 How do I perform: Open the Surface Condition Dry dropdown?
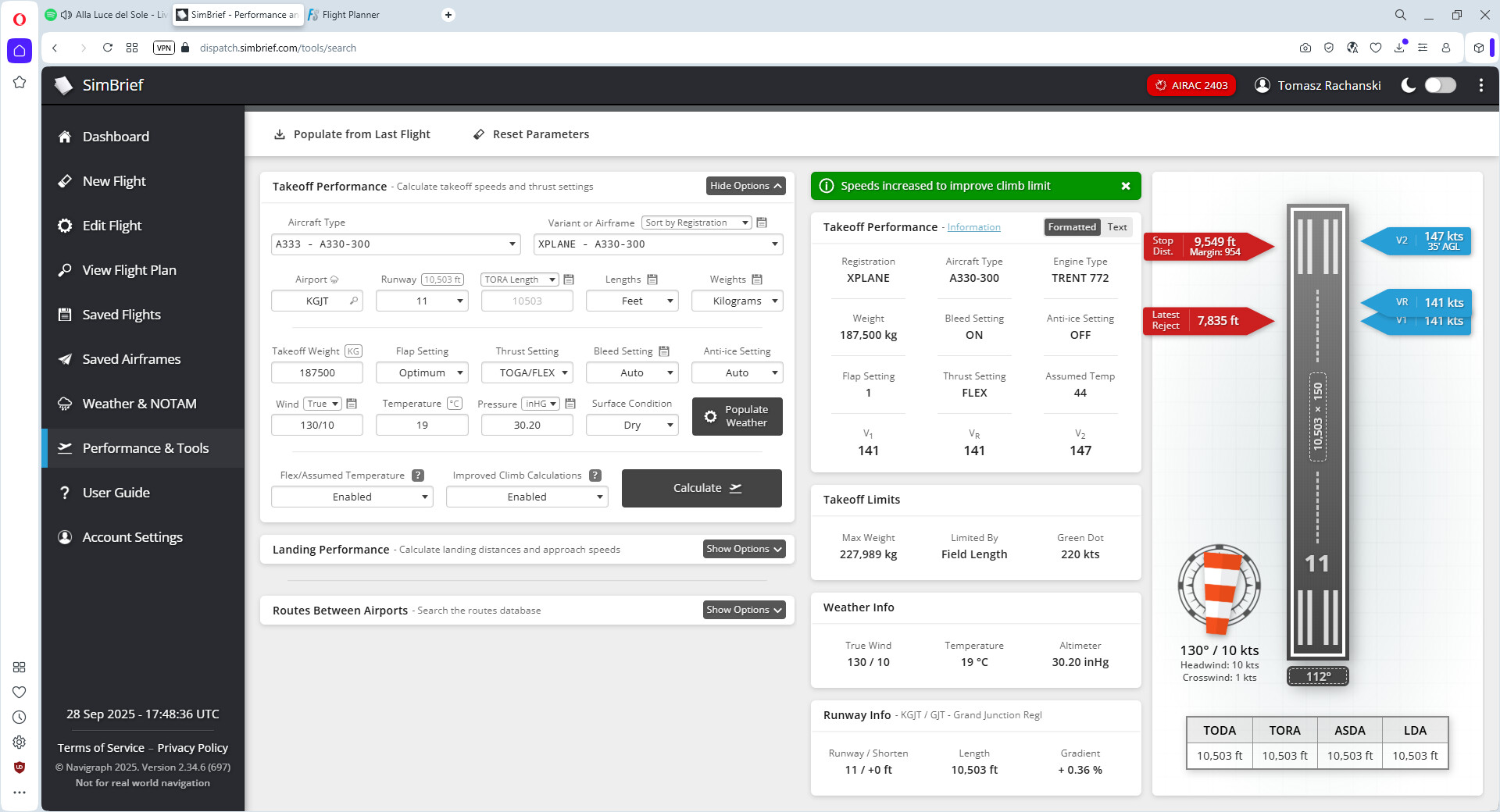(632, 425)
